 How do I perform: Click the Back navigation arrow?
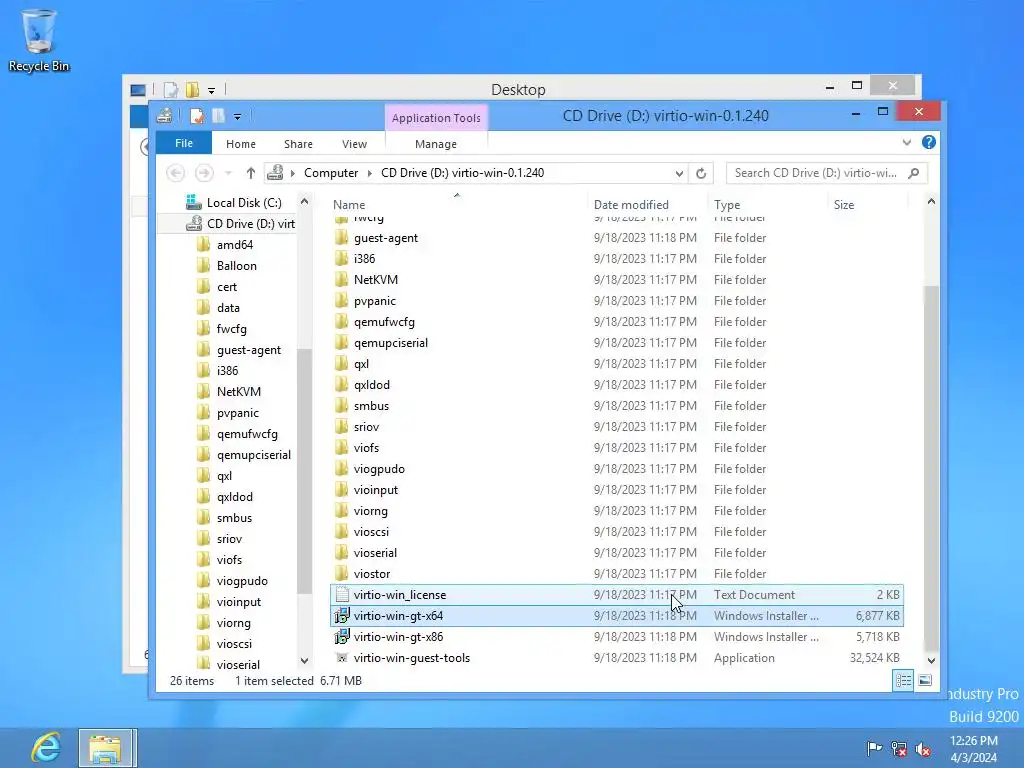[x=175, y=173]
